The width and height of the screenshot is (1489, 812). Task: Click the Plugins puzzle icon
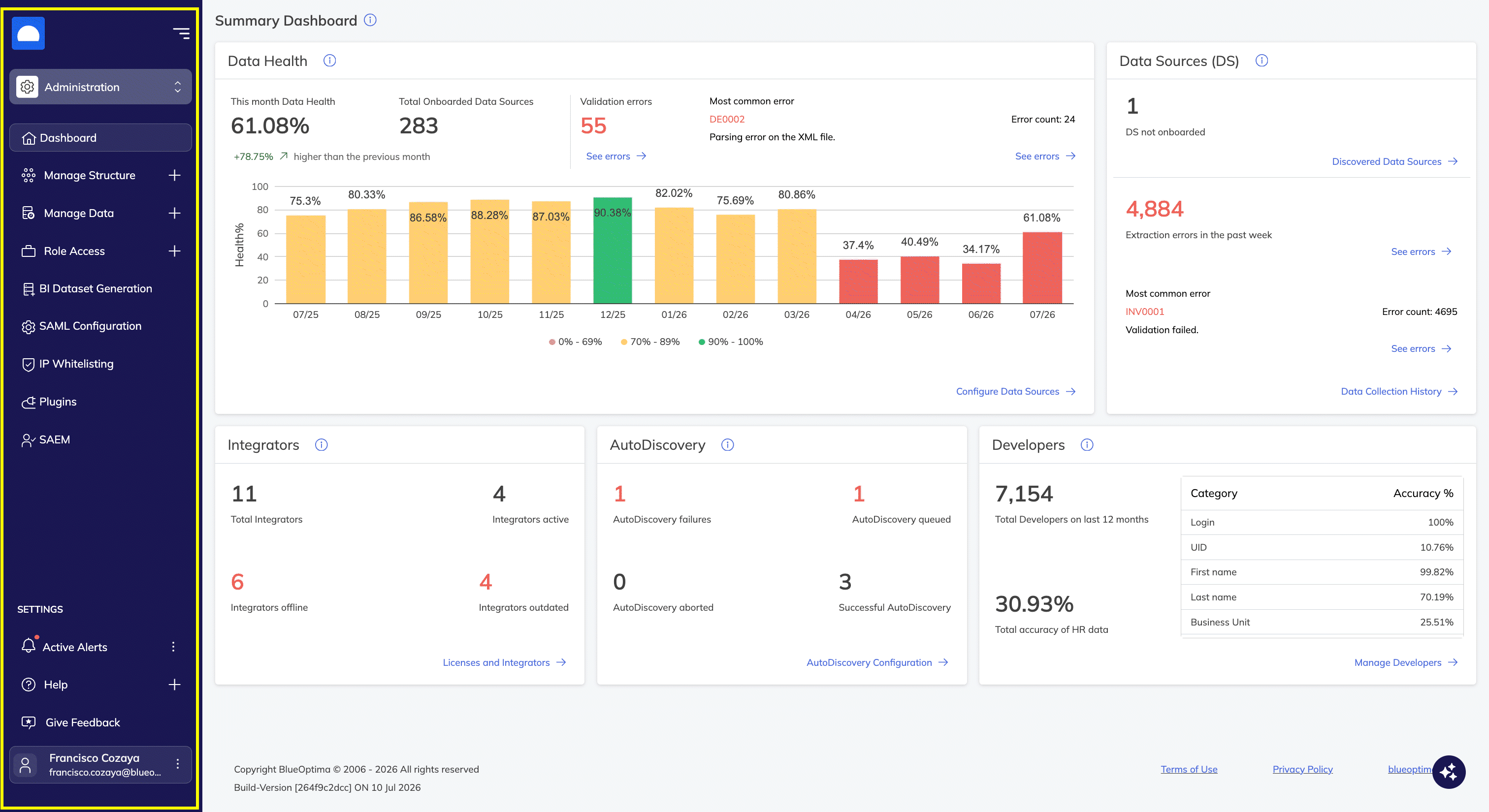(29, 402)
